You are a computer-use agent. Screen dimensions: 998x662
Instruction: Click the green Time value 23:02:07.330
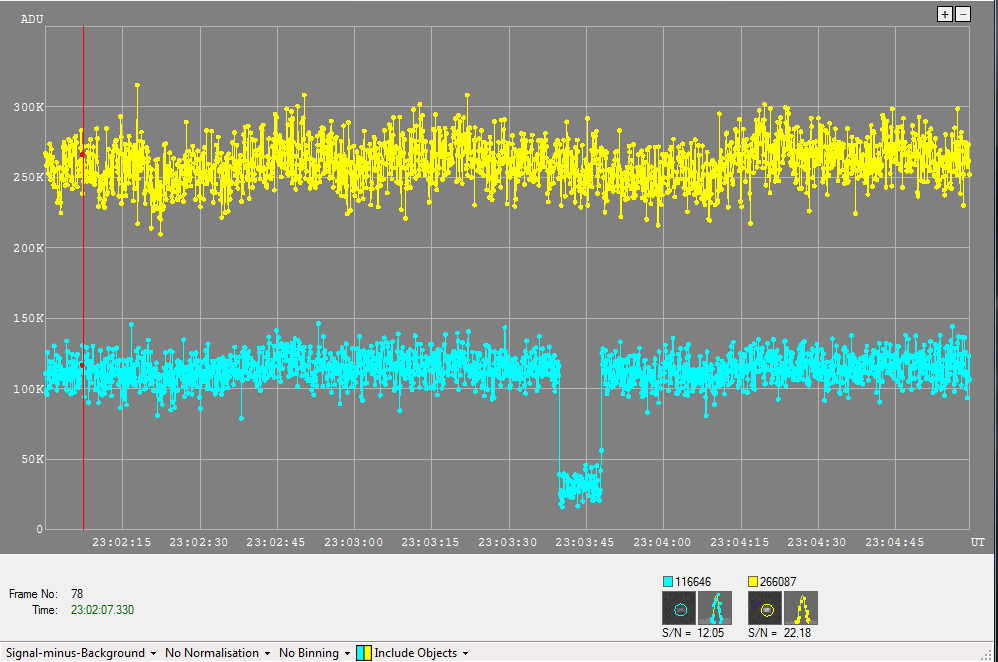[102, 609]
